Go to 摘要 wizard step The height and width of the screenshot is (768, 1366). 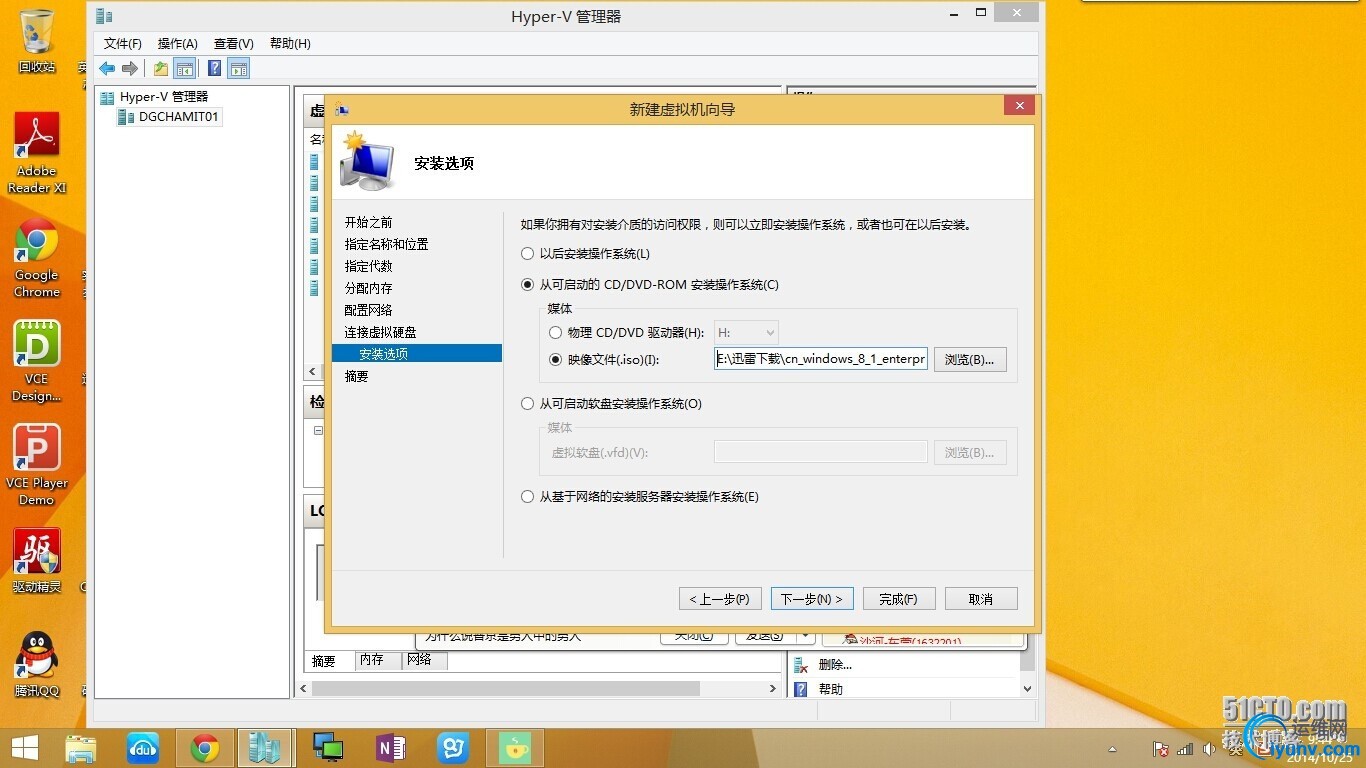point(357,376)
